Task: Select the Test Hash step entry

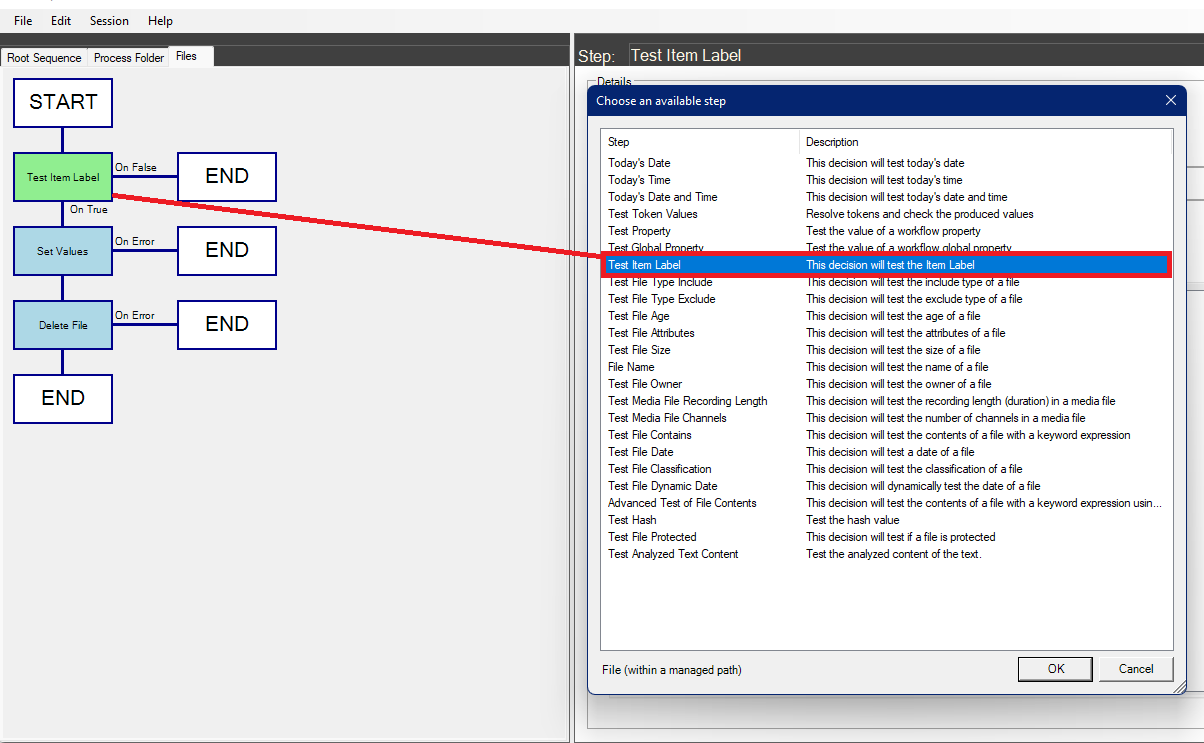Action: 632,520
